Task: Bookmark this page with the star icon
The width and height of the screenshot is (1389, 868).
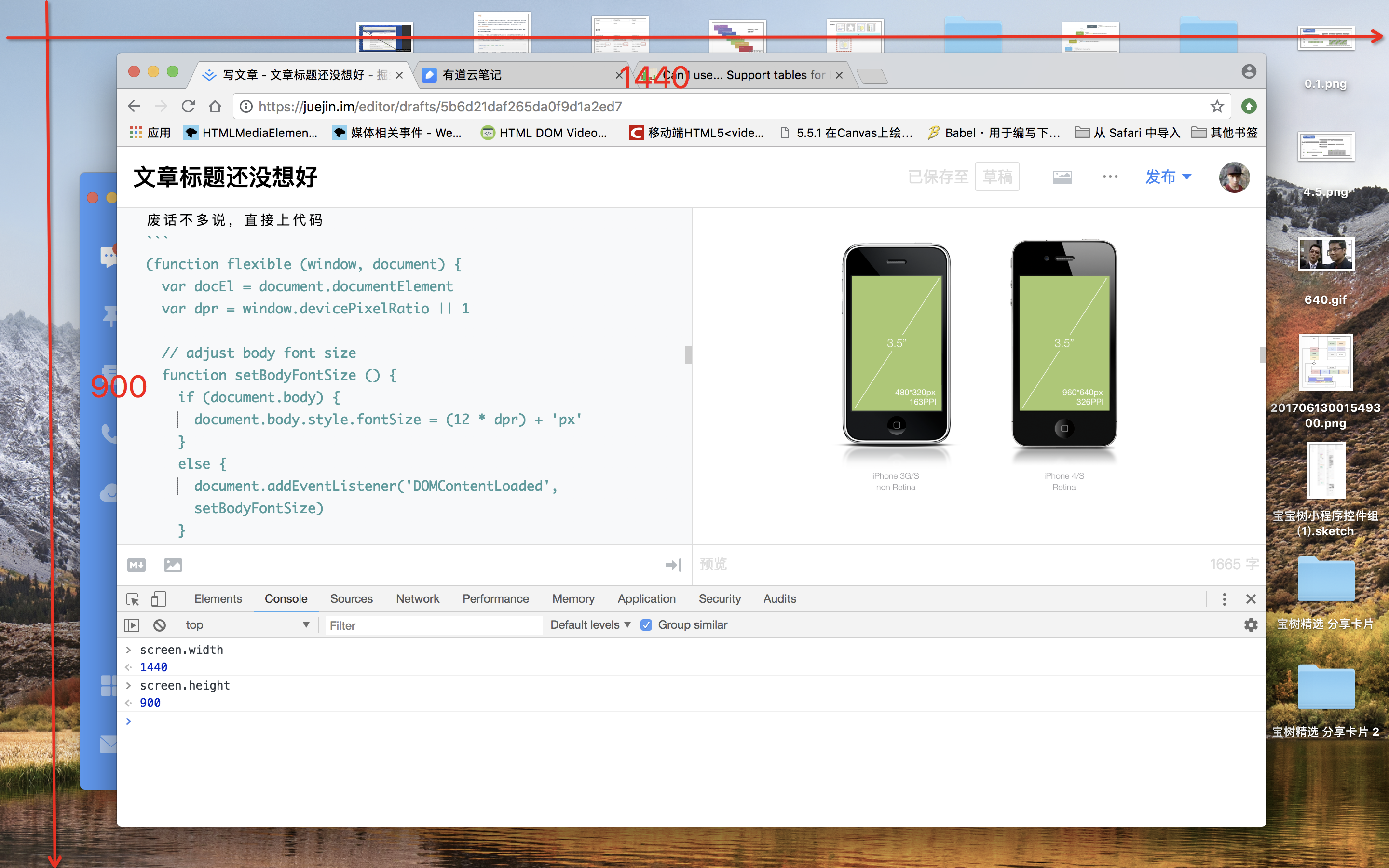Action: tap(1217, 106)
